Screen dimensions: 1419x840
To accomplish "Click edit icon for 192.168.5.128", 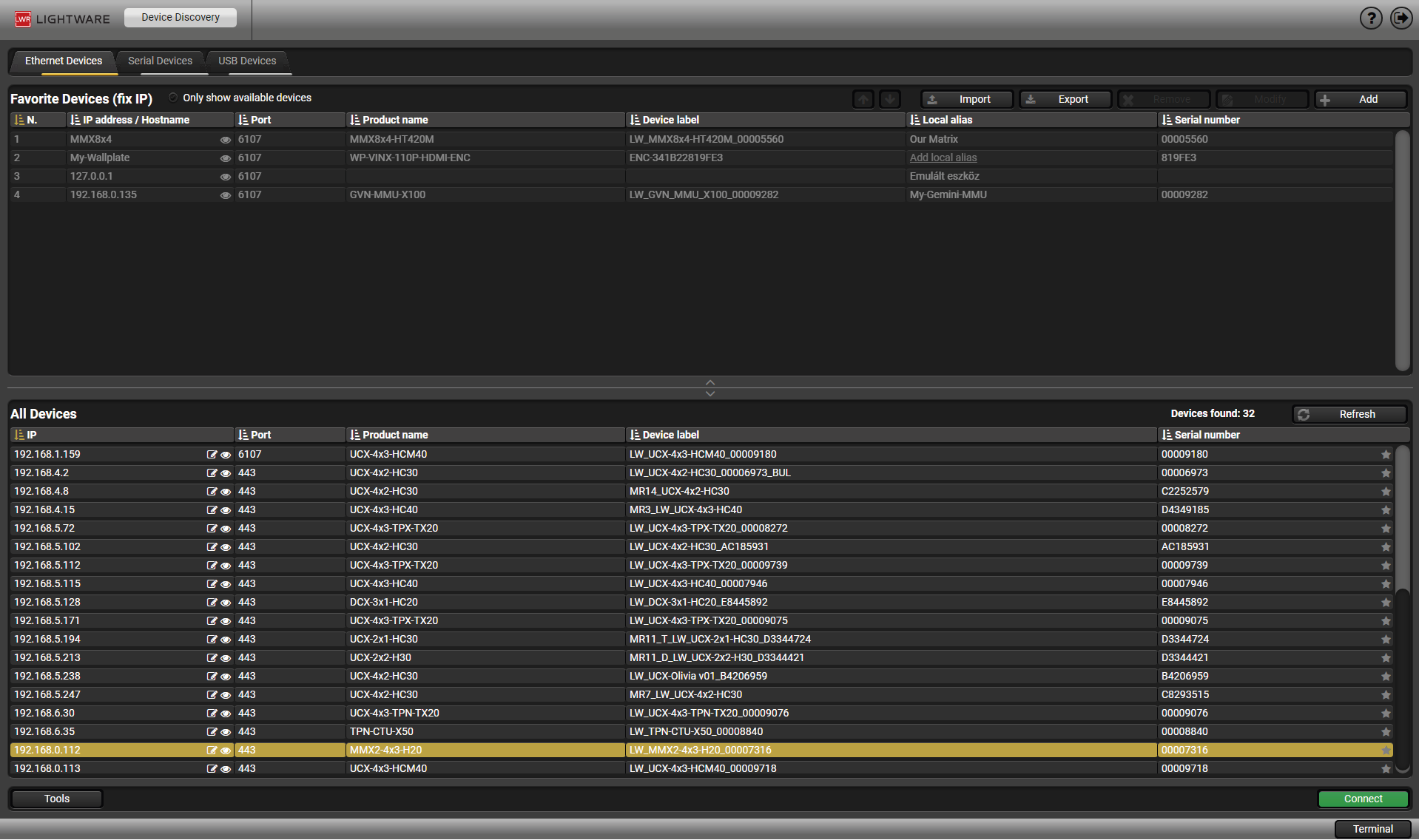I will click(212, 603).
